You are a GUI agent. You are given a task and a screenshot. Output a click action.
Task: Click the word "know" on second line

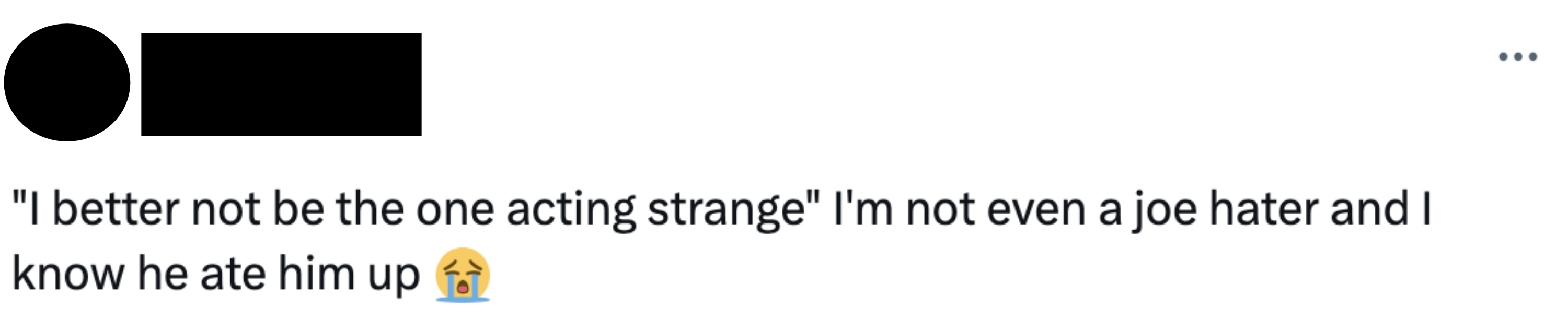68,274
